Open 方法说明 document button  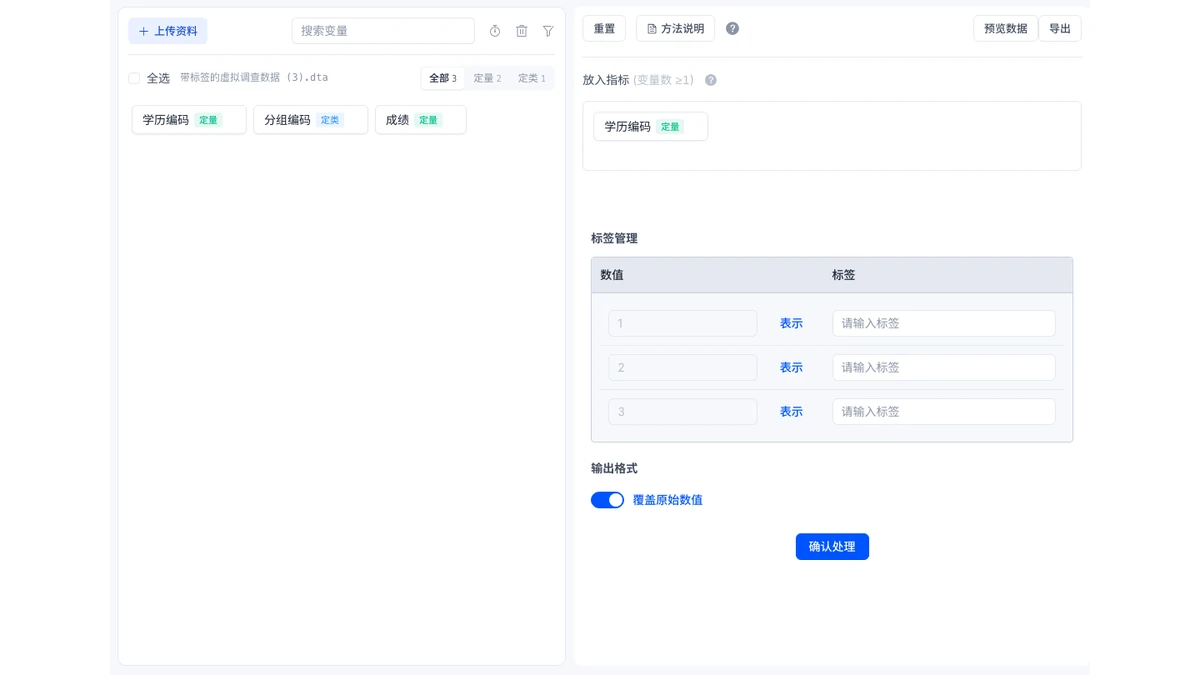675,29
